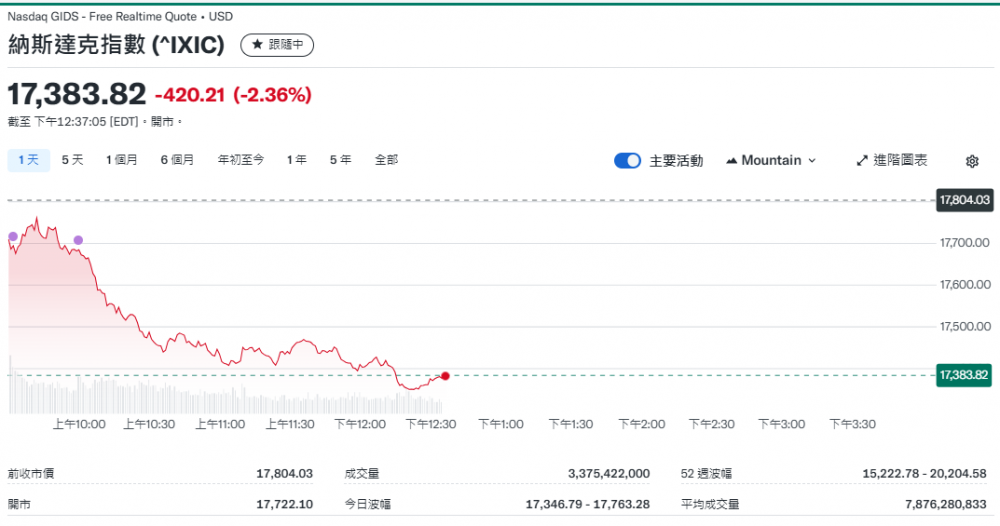This screenshot has width=1000, height=526.
Task: Click the second purple event marker on chart
Action: point(78,240)
